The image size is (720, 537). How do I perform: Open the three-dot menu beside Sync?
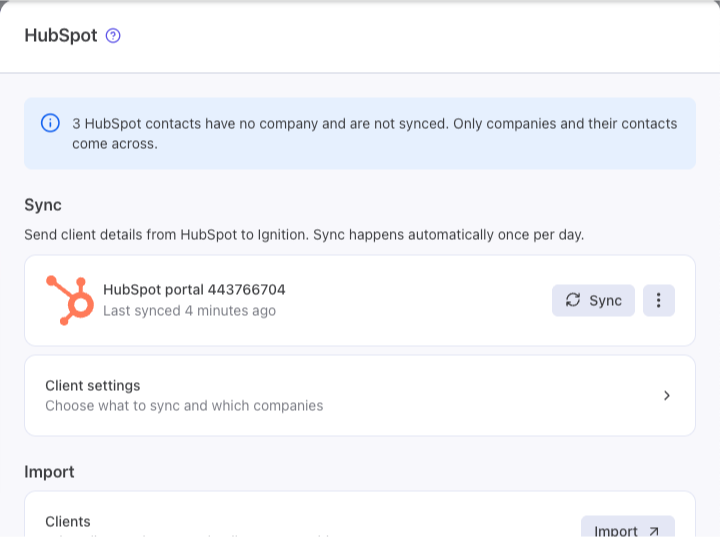coord(658,300)
